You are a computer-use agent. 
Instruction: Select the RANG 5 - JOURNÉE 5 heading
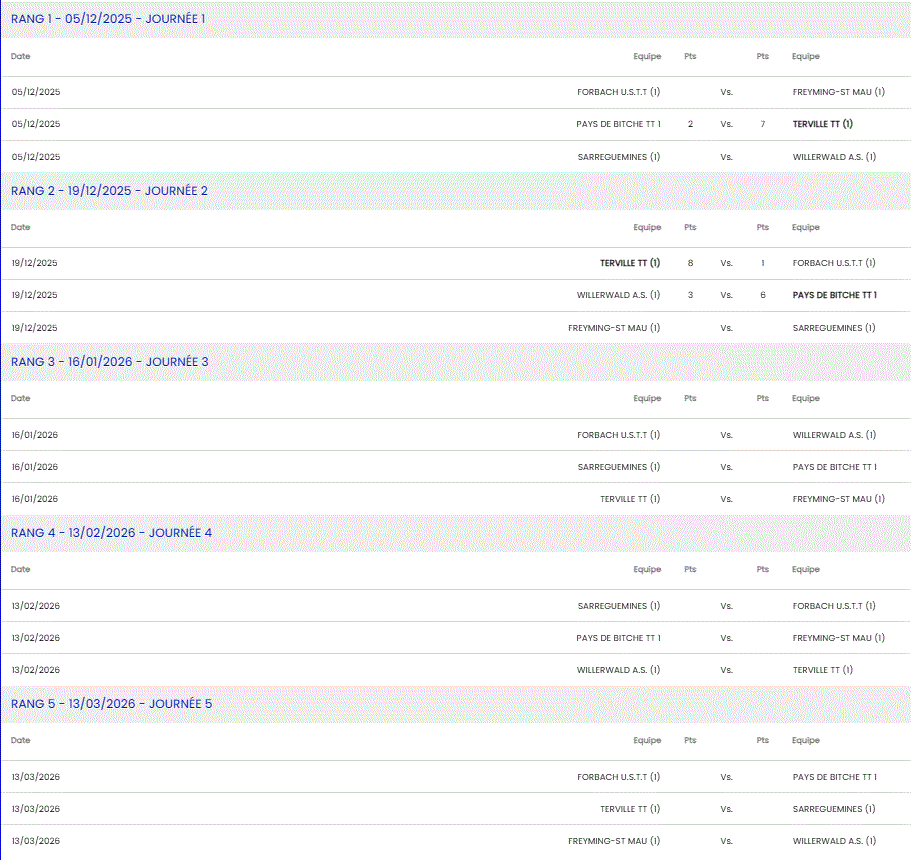111,704
